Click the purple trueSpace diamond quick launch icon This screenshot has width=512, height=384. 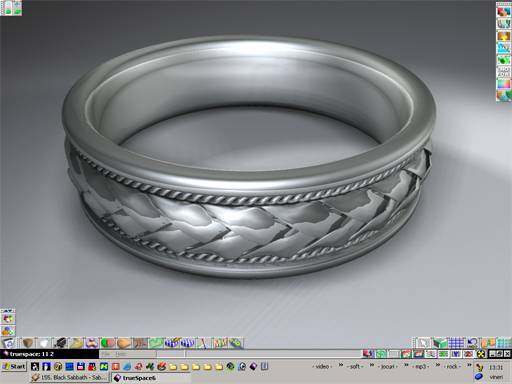[253, 367]
